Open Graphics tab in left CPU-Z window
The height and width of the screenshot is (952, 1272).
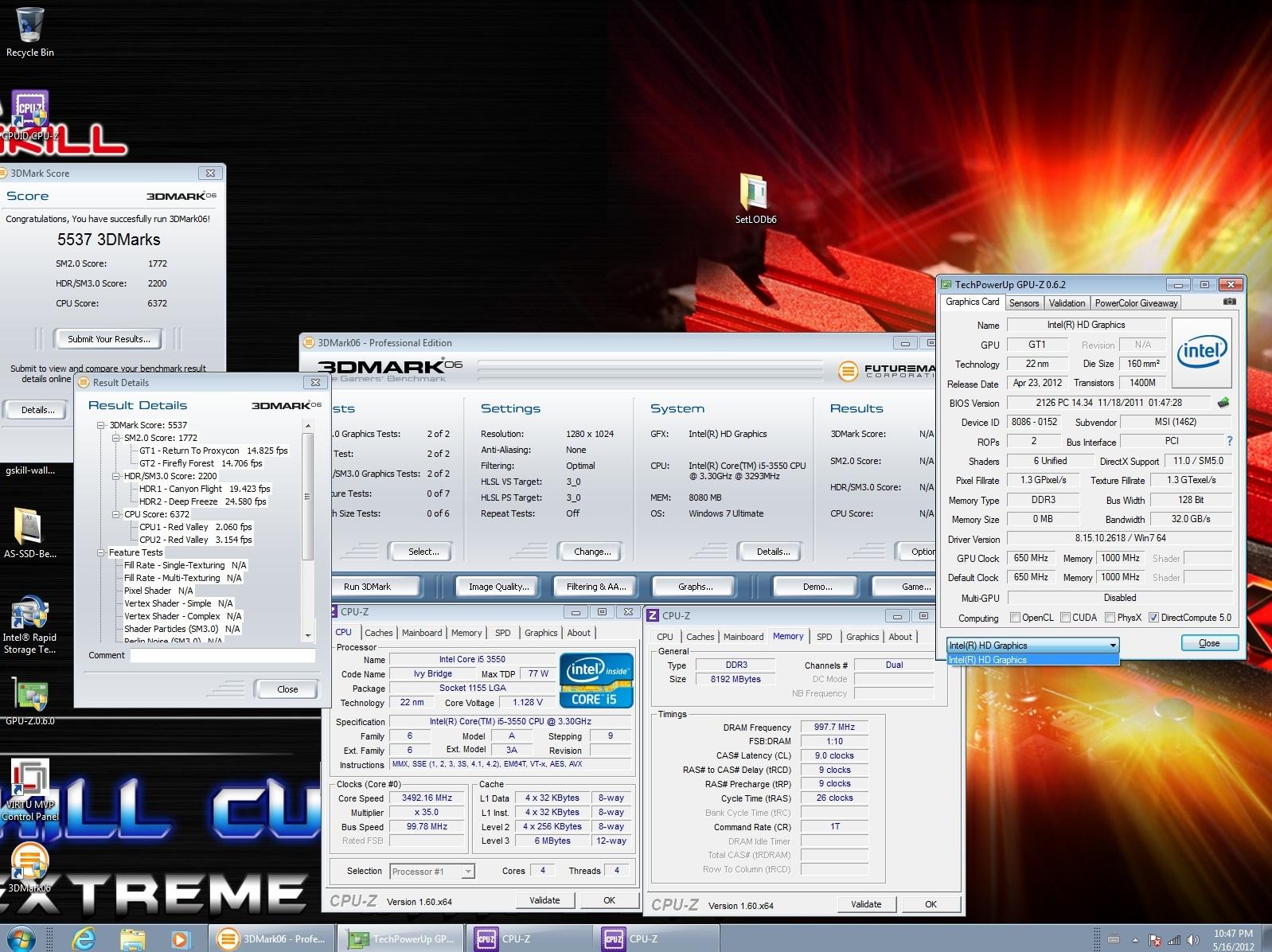(x=540, y=633)
